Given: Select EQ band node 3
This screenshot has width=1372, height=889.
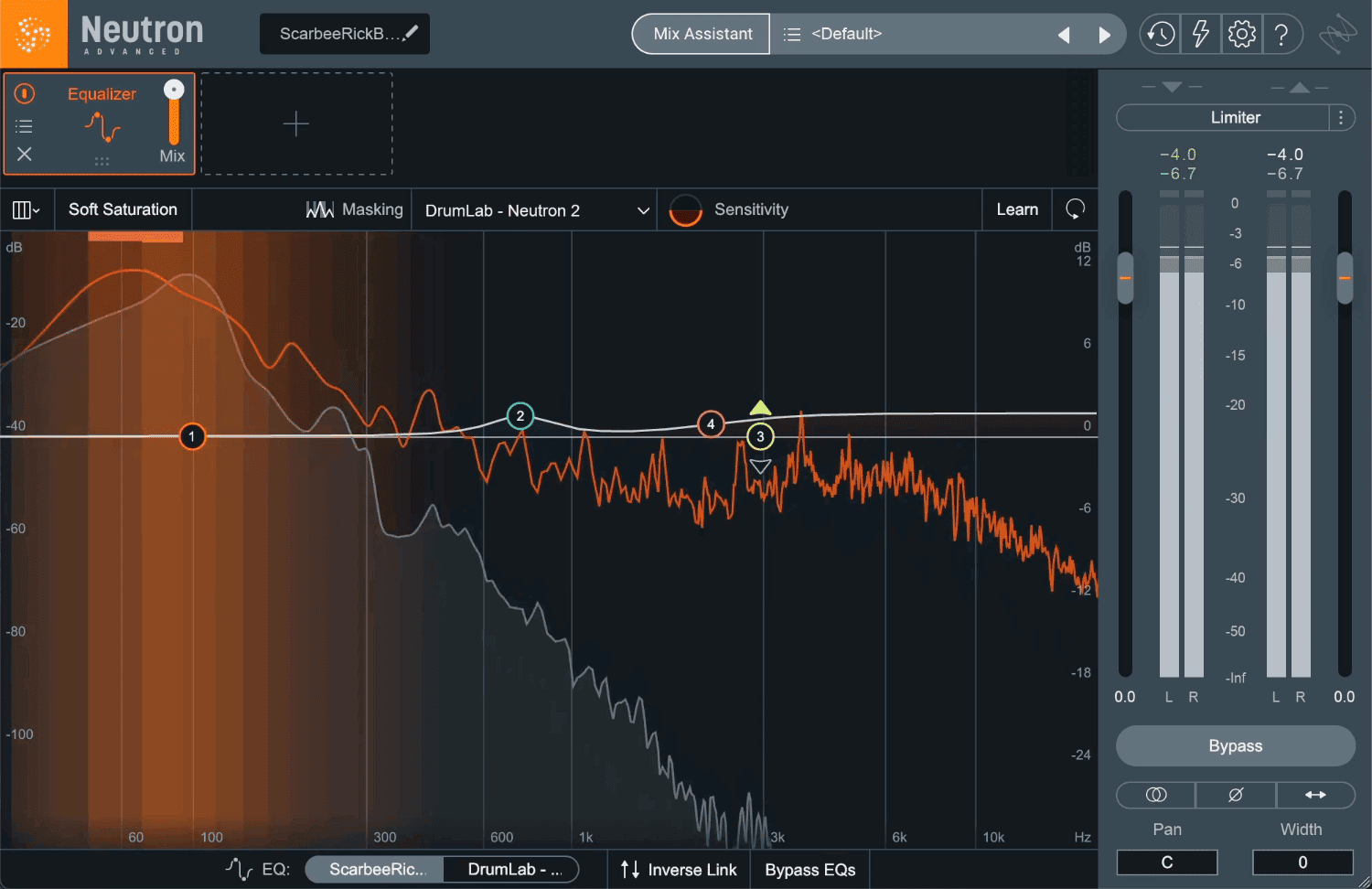Looking at the screenshot, I should pos(760,437).
